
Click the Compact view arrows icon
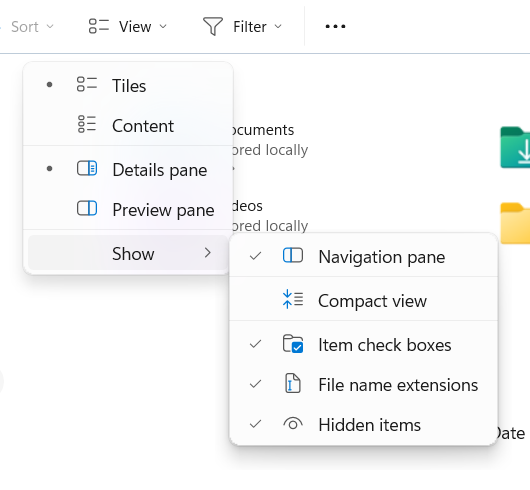coord(293,299)
